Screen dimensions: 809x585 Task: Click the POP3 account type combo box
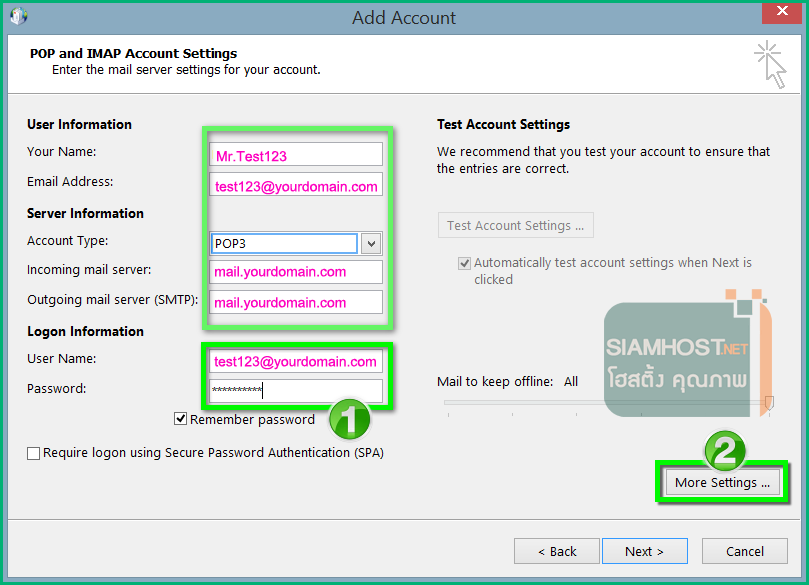coord(284,243)
